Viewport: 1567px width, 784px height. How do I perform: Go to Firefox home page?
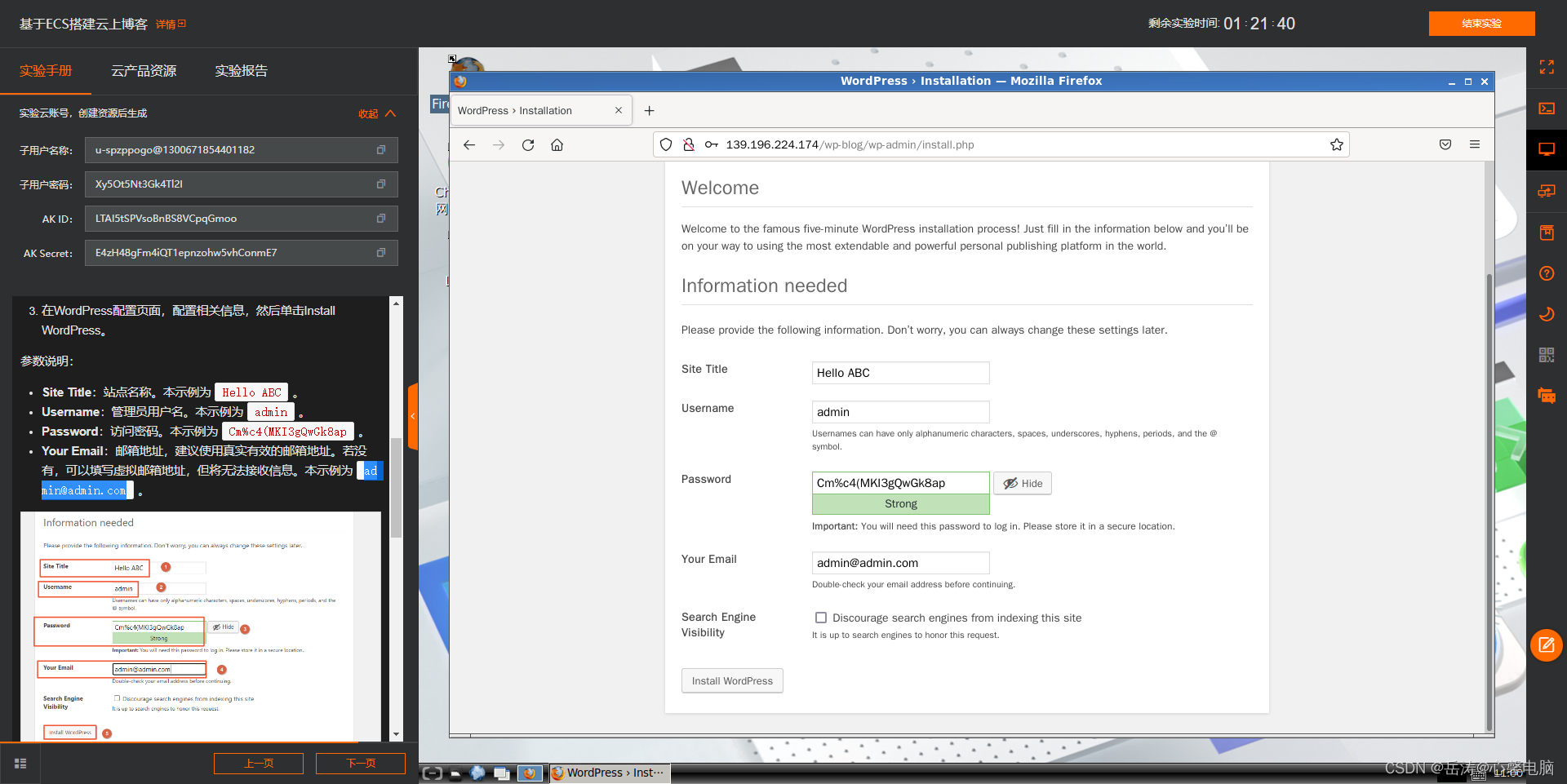coord(557,145)
